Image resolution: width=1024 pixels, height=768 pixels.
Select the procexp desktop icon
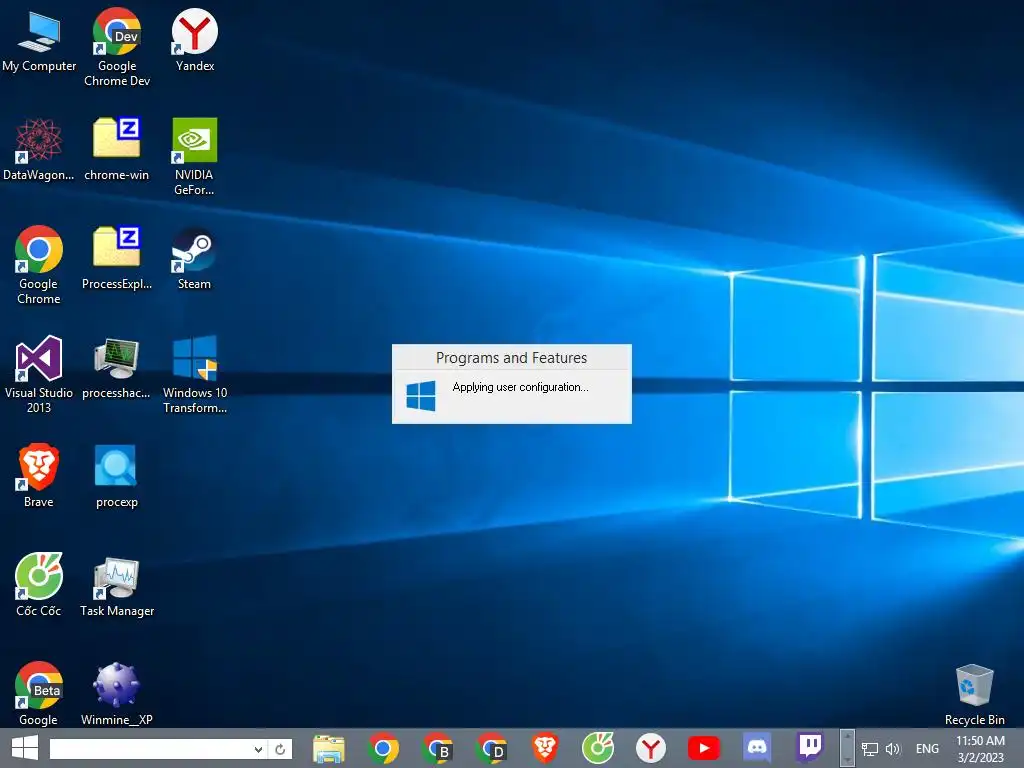pos(117,476)
